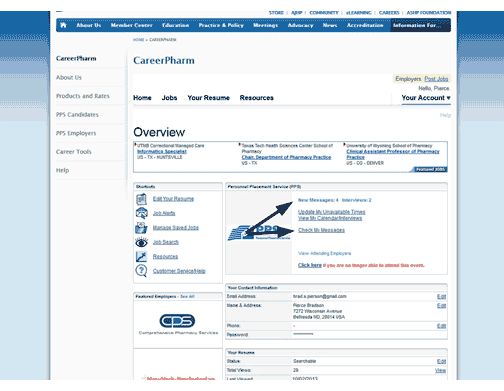Screen dimensions: 504x391
Task: Click the Manage Saved Jobs folder icon
Action: pyautogui.click(x=141, y=228)
